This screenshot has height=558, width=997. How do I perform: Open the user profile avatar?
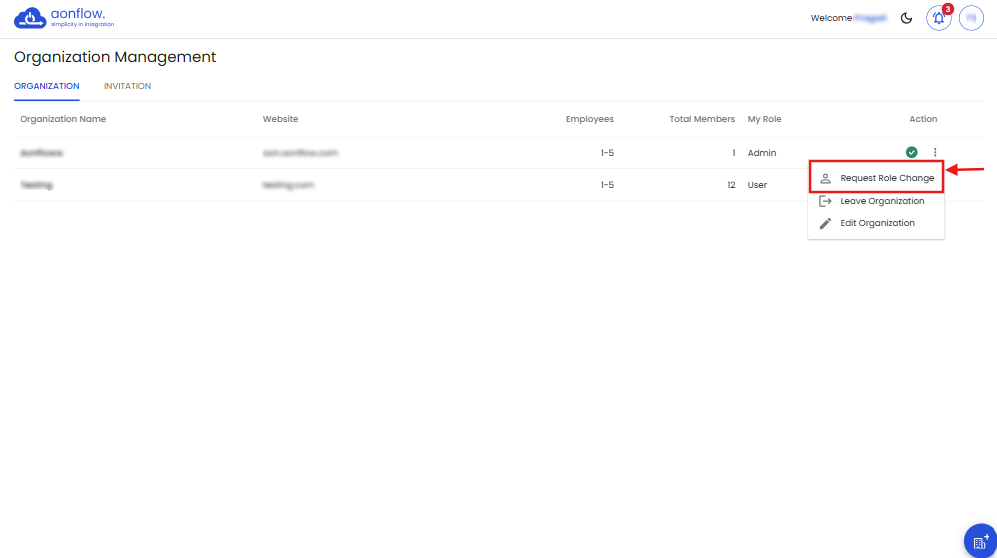pyautogui.click(x=971, y=18)
